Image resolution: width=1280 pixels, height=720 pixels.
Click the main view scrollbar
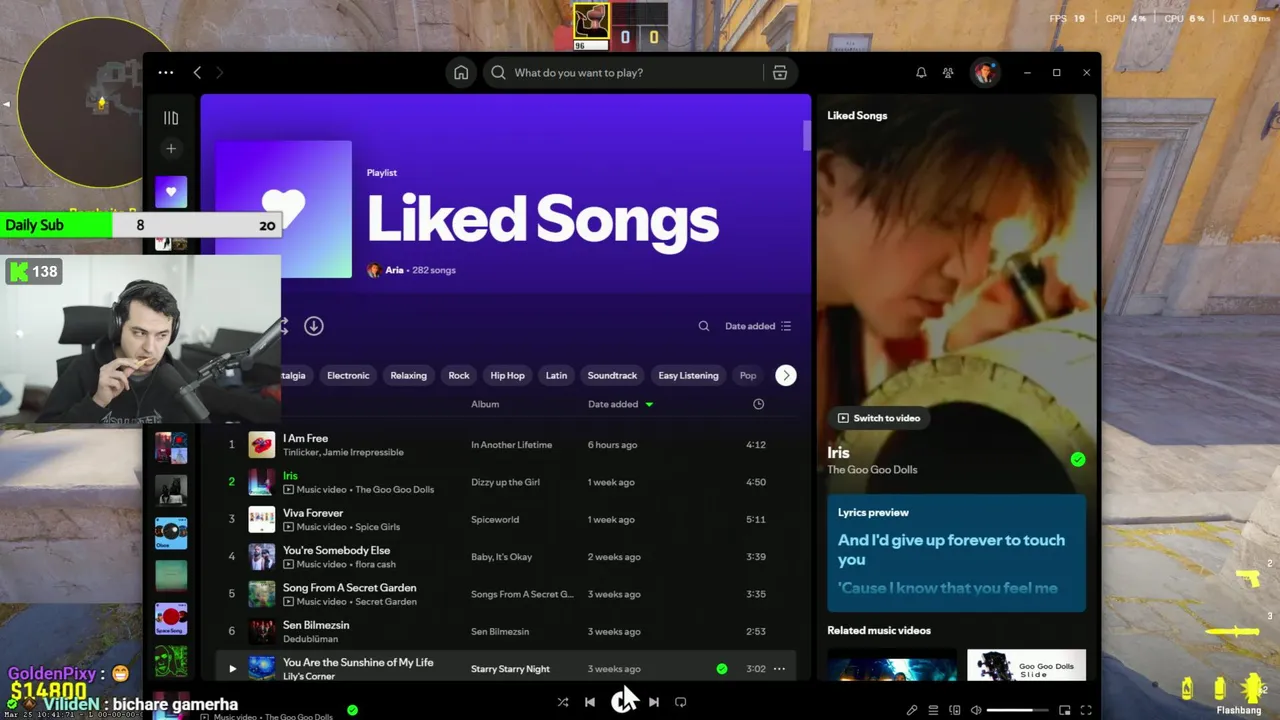(x=806, y=136)
